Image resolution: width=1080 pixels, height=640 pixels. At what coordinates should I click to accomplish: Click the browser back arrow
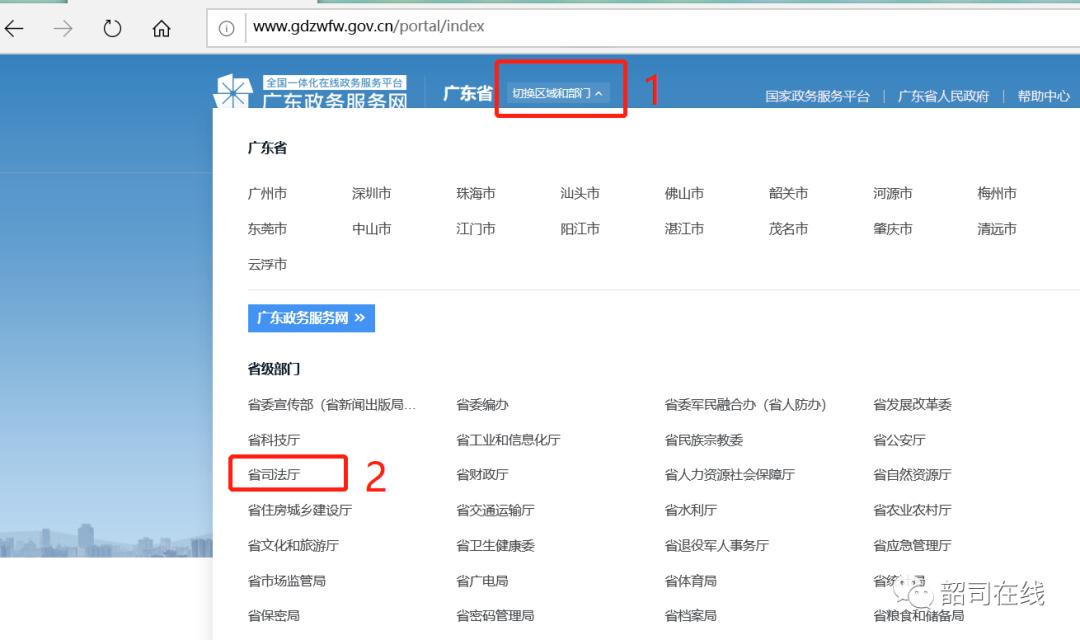(x=14, y=28)
